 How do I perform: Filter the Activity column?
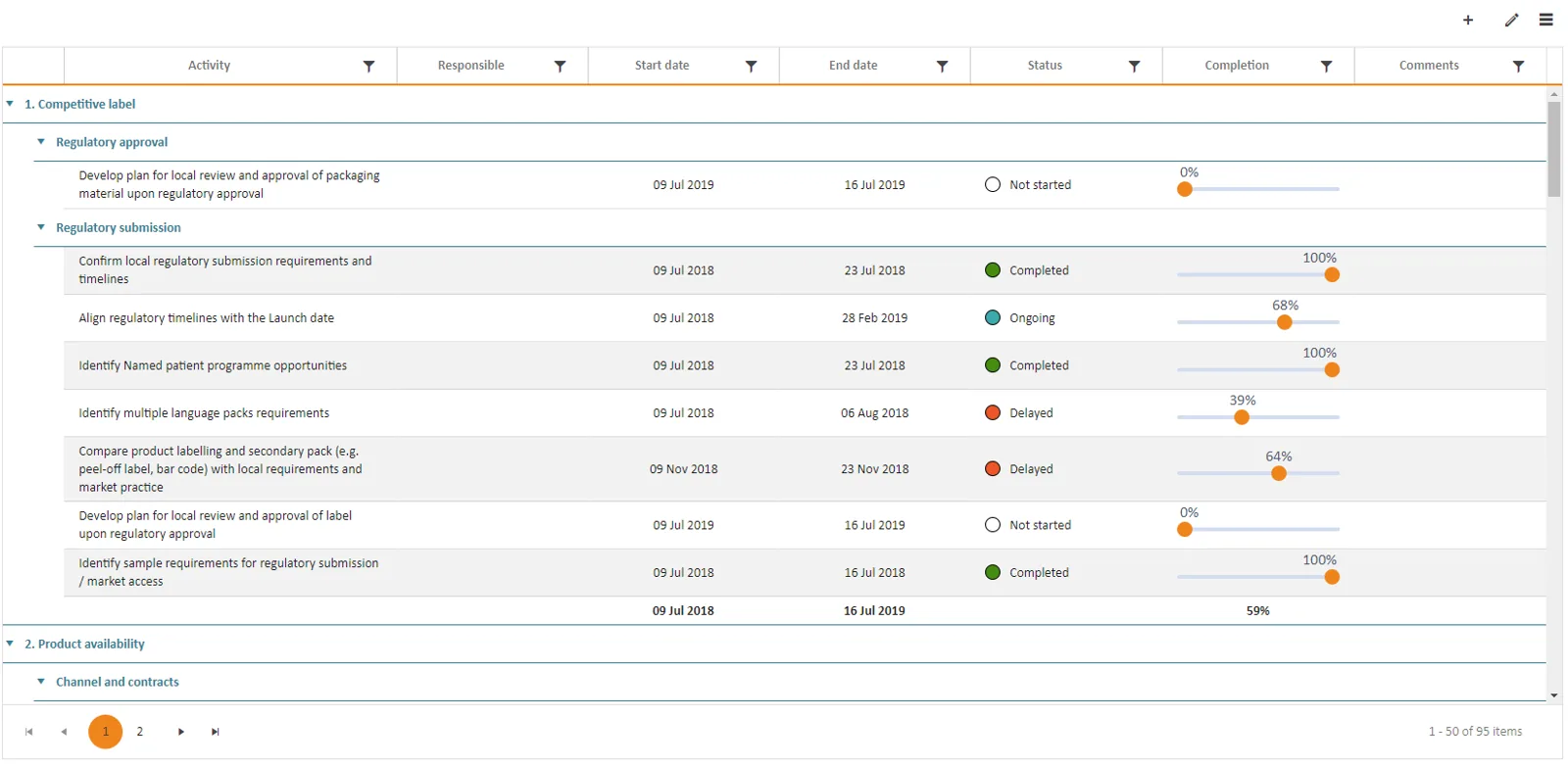(368, 66)
